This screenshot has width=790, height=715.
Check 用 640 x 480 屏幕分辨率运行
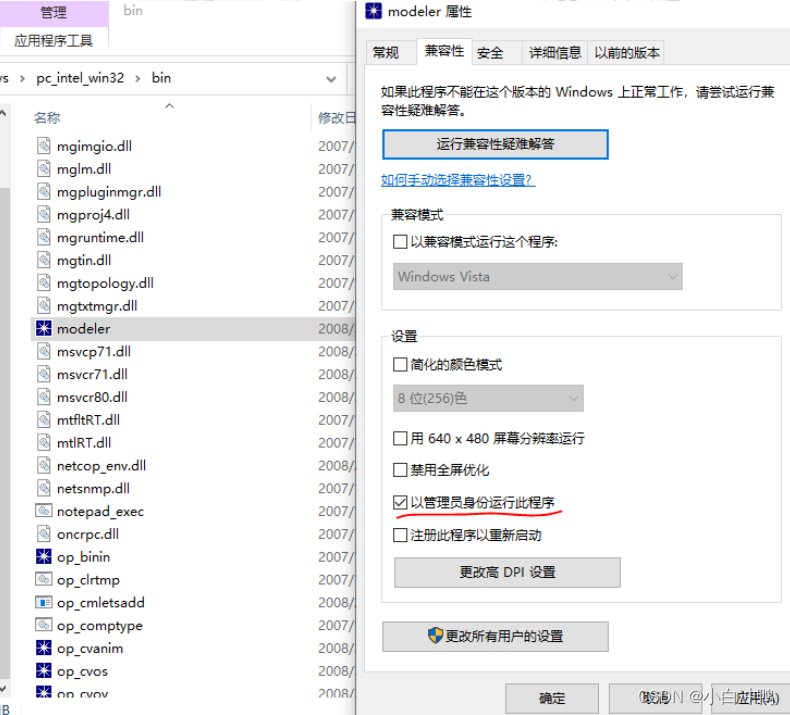[400, 438]
